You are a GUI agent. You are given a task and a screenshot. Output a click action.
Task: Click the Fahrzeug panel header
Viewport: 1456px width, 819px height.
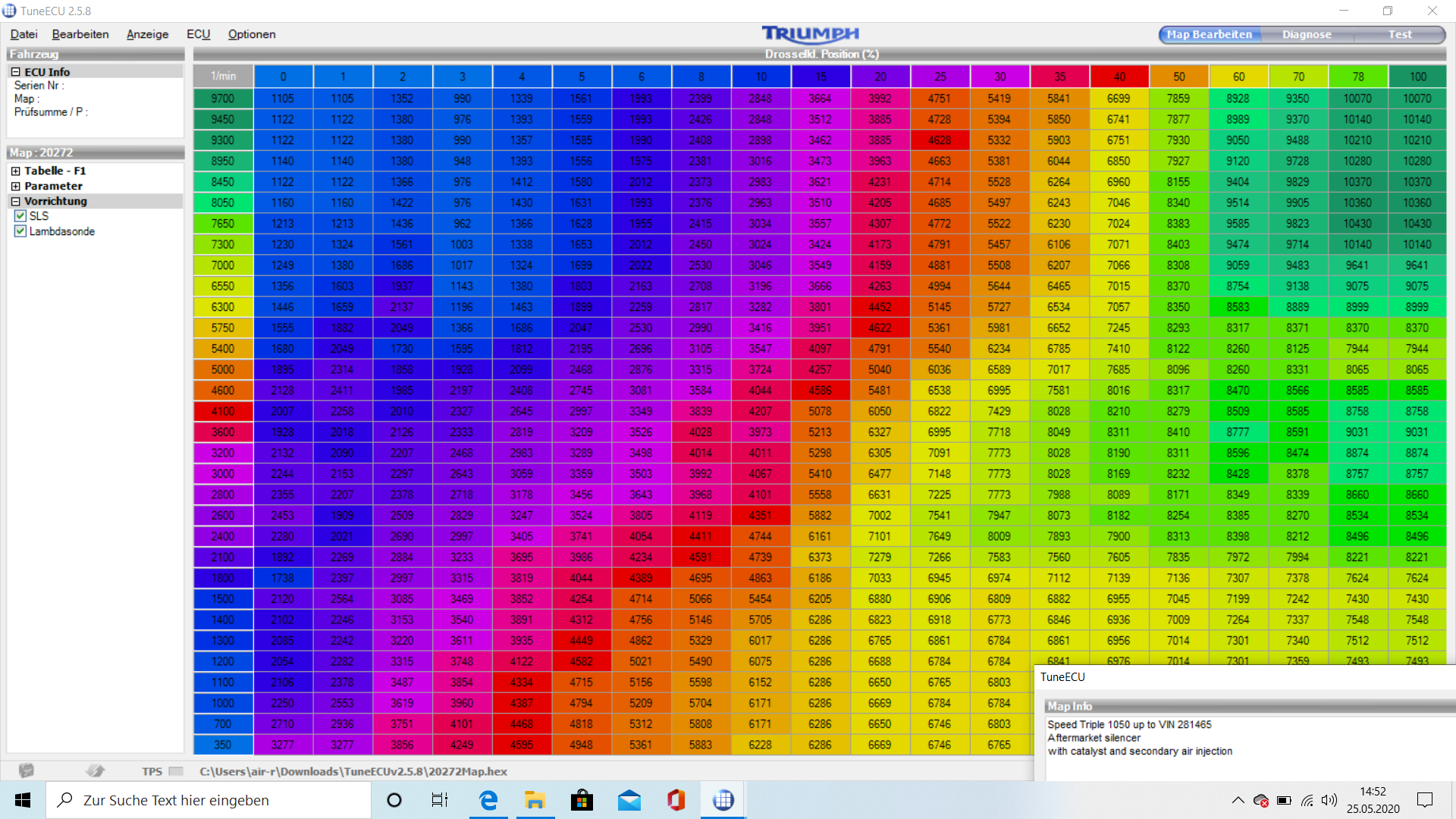tap(96, 55)
